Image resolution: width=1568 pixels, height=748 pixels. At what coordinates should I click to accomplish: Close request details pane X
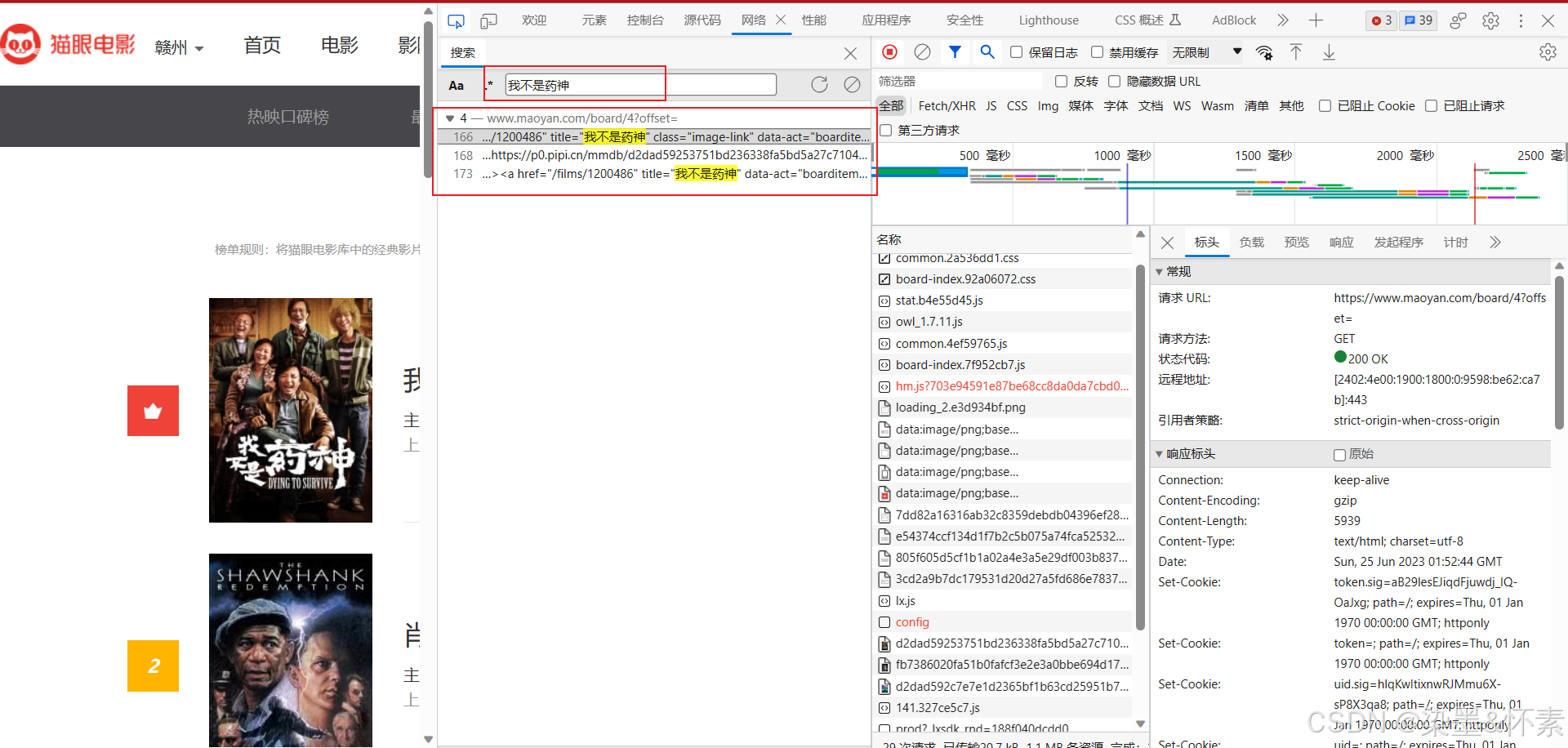tap(1167, 243)
